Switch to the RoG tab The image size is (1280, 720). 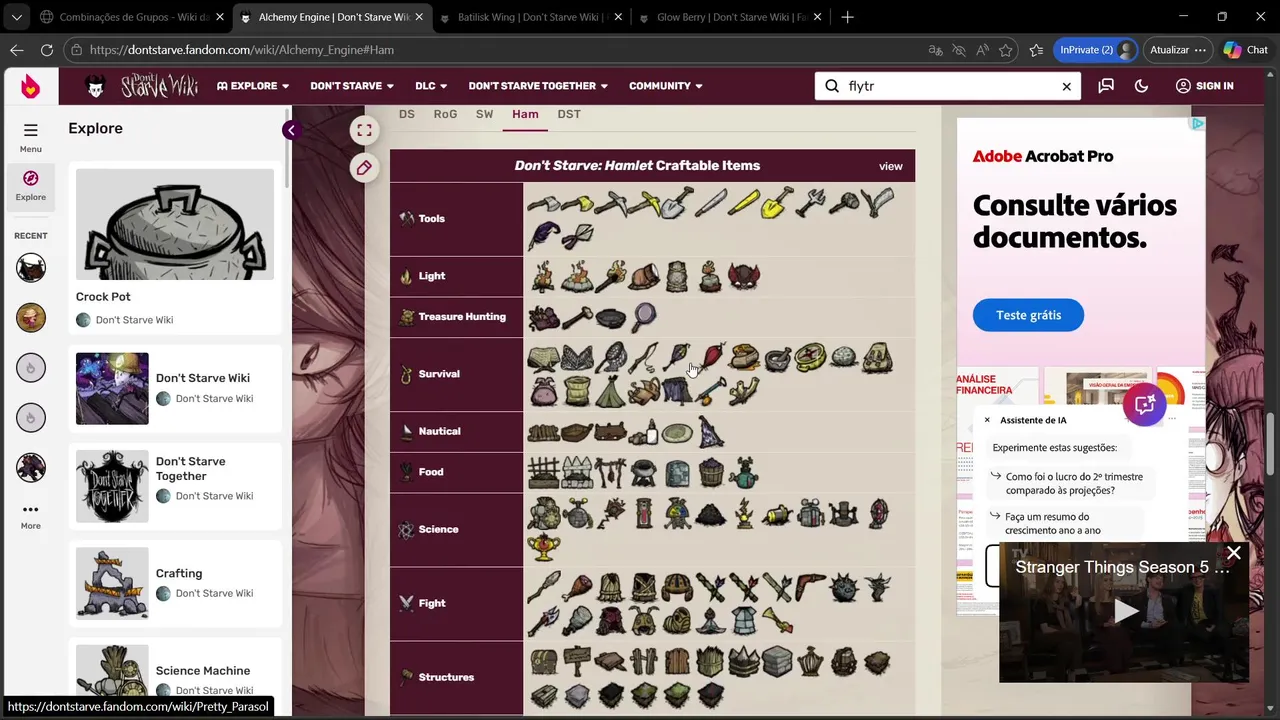[445, 114]
